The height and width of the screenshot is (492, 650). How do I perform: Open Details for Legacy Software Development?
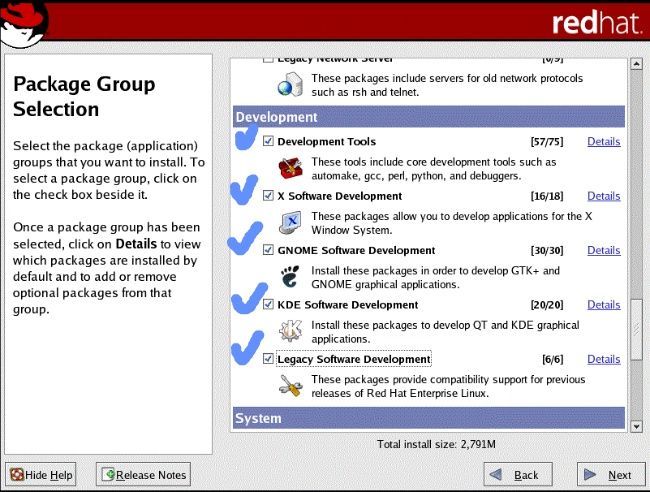coord(604,359)
